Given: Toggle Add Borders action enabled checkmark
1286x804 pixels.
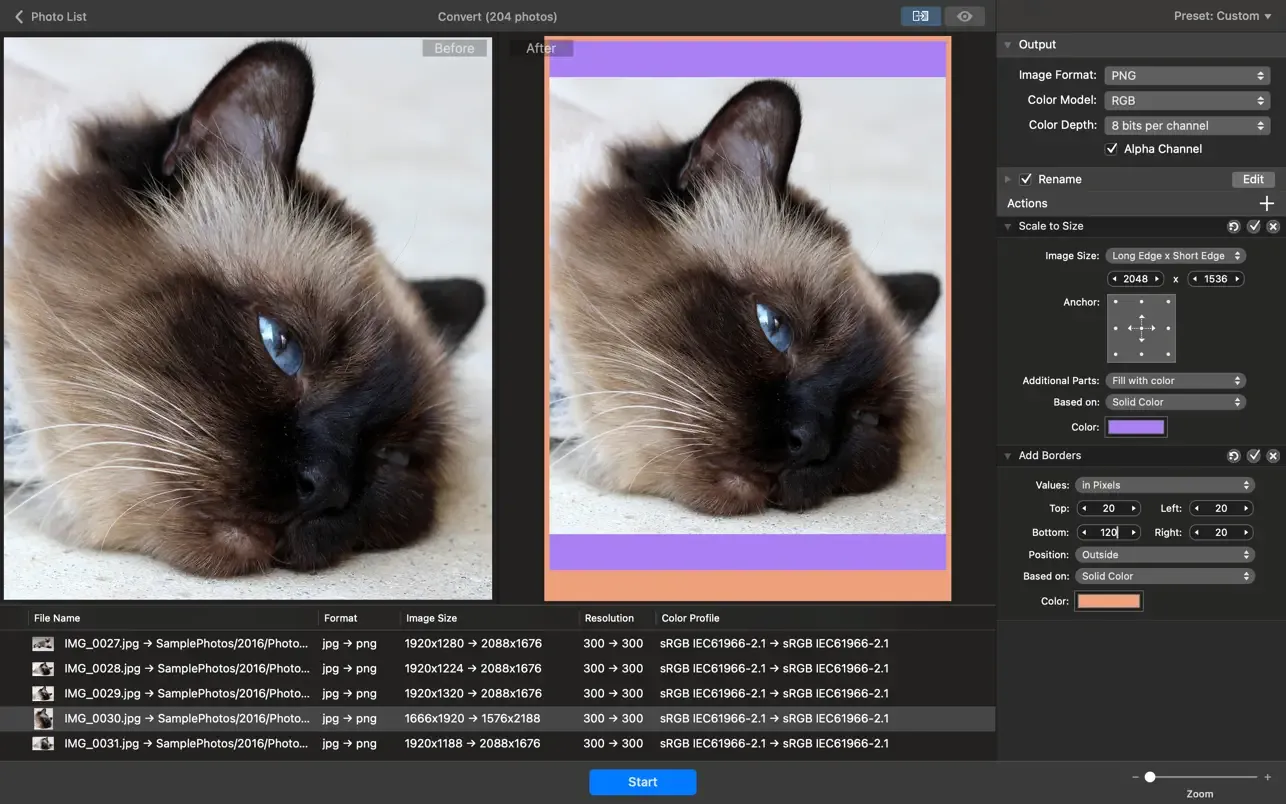Looking at the screenshot, I should (1254, 456).
